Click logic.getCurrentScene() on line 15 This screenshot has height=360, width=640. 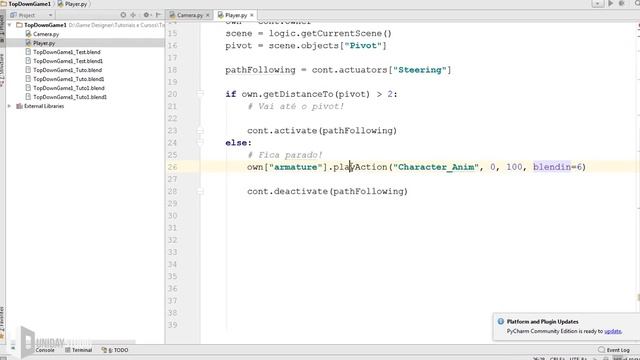click(x=330, y=33)
